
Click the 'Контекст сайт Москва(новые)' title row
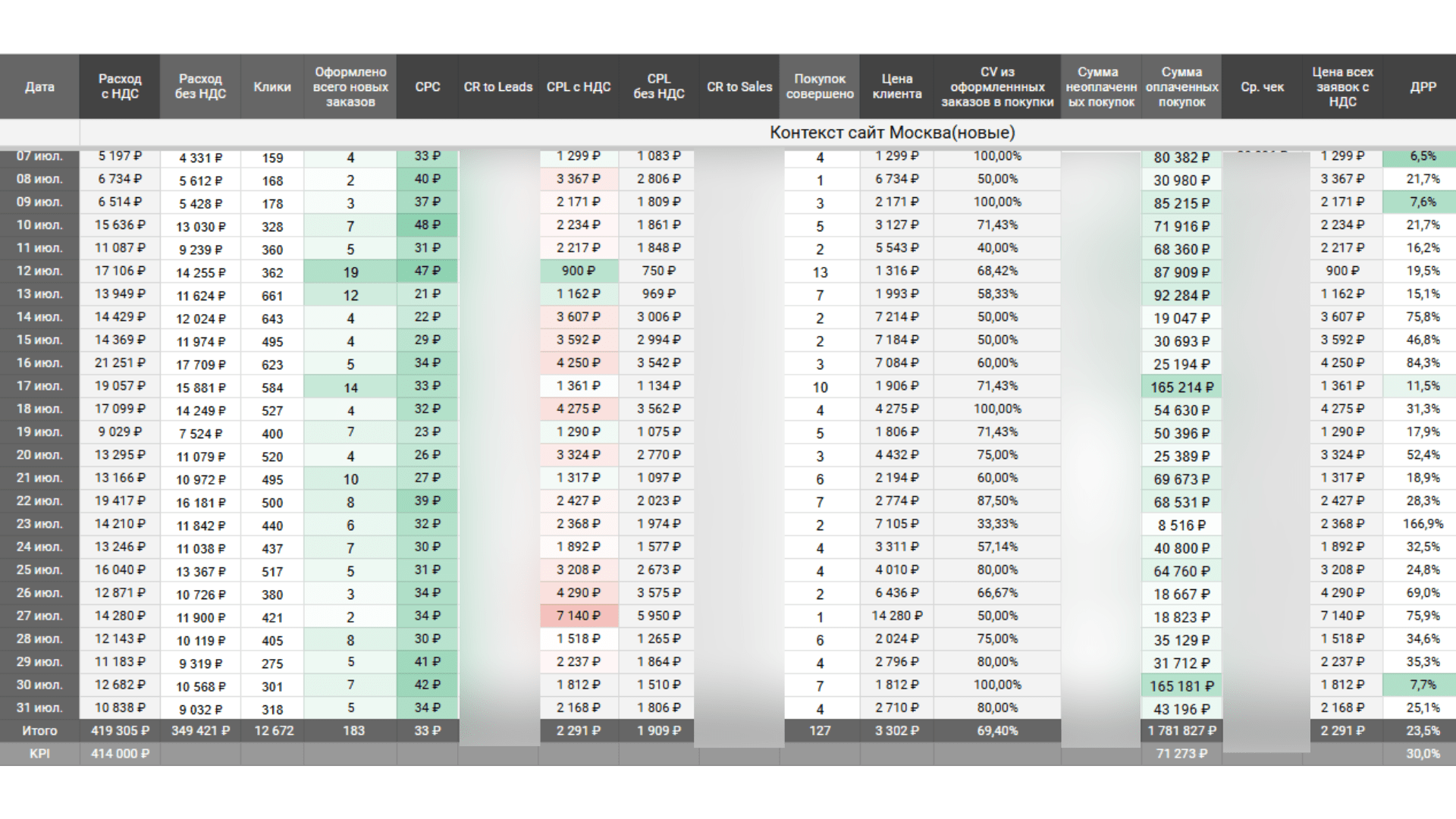(892, 133)
